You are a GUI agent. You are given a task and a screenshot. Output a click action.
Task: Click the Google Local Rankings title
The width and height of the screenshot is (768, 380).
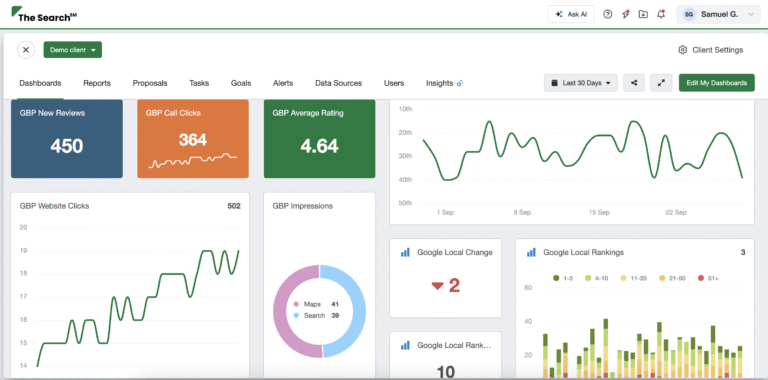[x=583, y=253]
